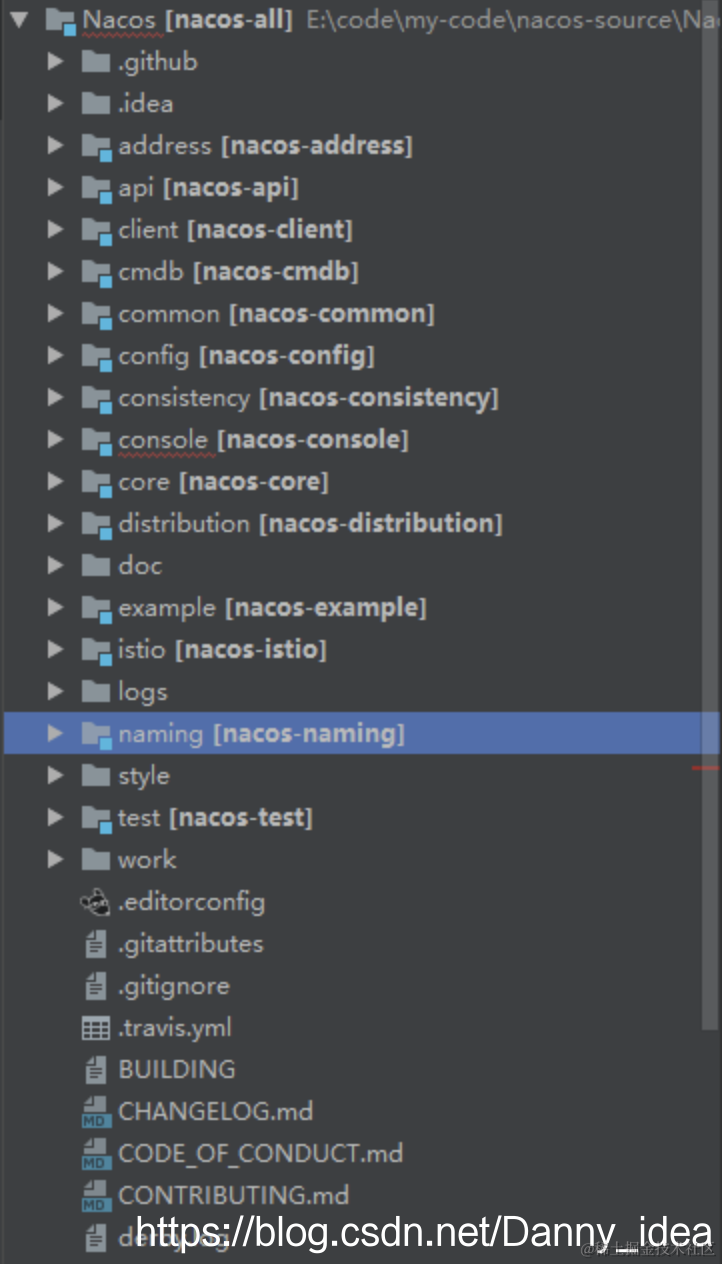Expand the selected naming module arrow
The width and height of the screenshot is (722, 1264).
point(55,733)
